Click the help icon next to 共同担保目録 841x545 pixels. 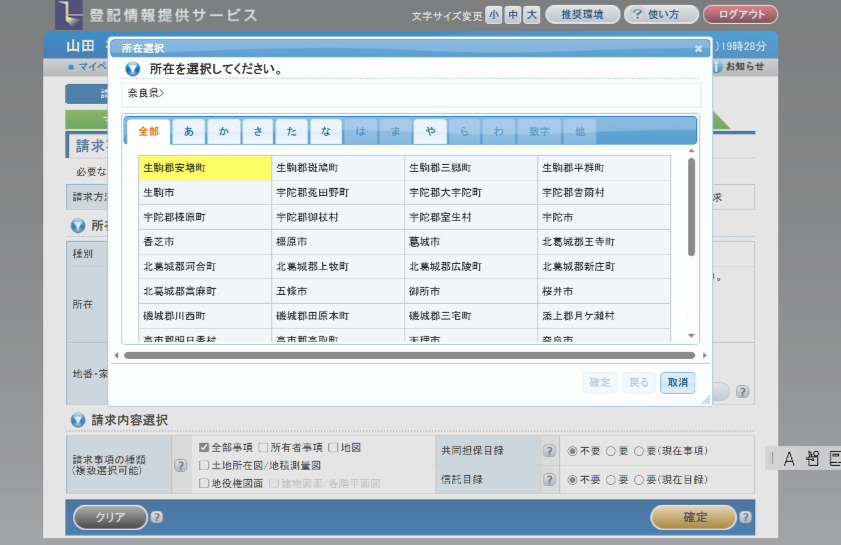[x=549, y=451]
